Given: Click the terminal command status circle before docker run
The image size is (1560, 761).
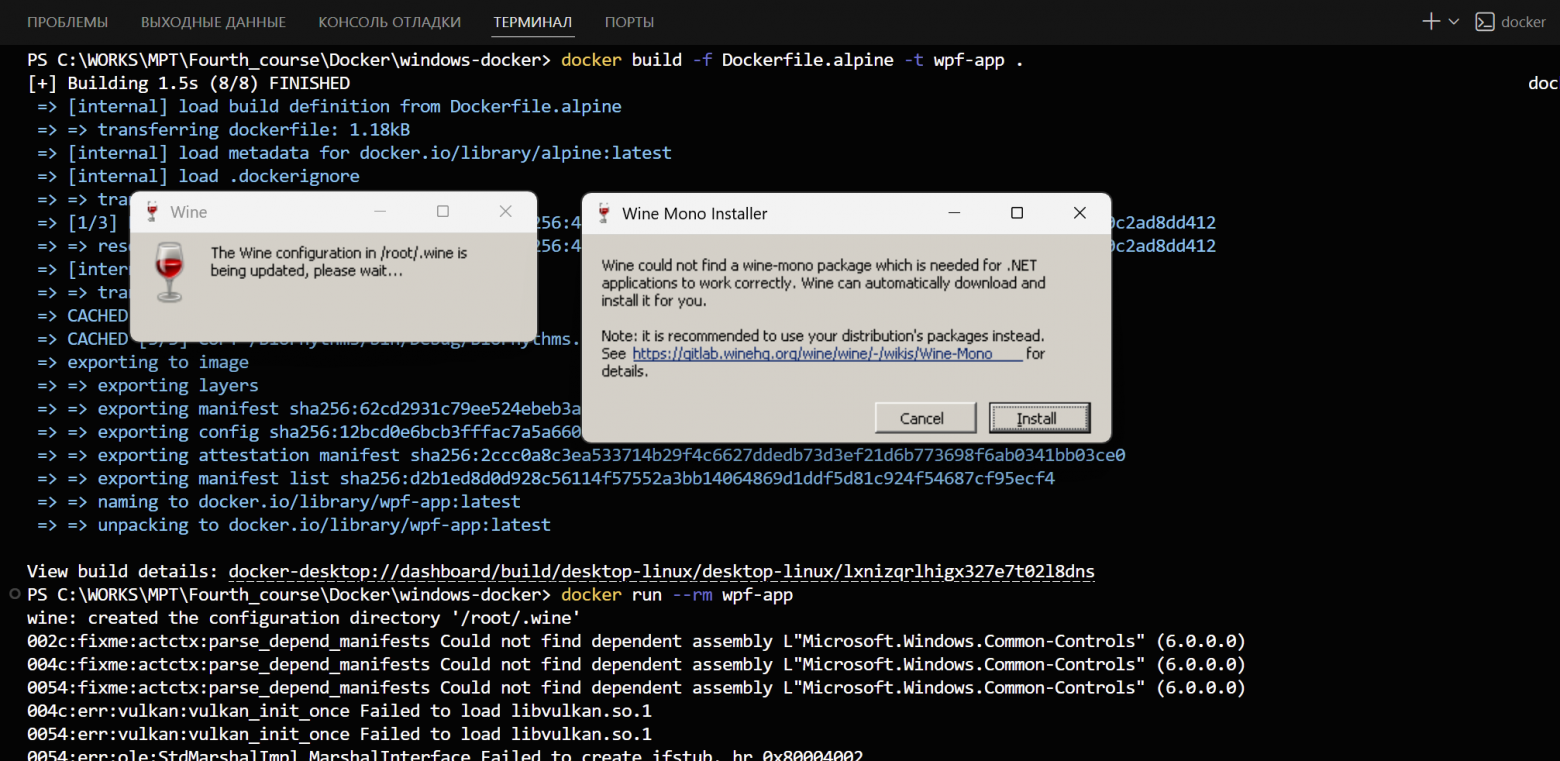Looking at the screenshot, I should (14, 594).
